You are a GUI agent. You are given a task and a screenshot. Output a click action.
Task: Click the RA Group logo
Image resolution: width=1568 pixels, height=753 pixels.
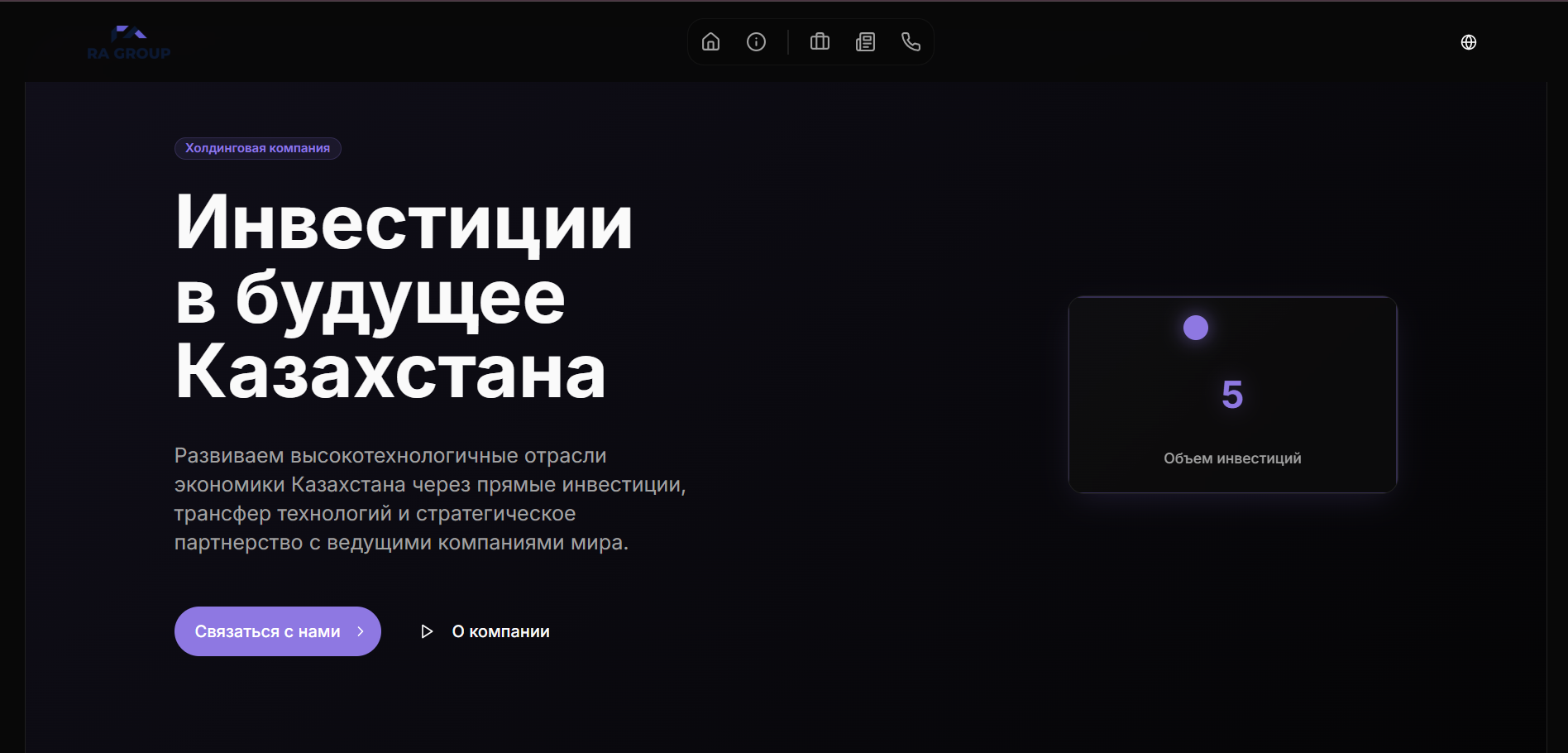click(129, 43)
